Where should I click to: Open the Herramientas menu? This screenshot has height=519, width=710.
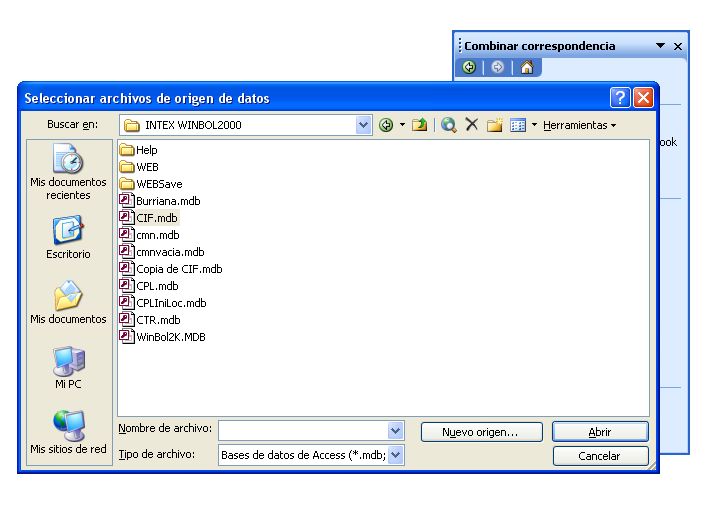[x=579, y=125]
